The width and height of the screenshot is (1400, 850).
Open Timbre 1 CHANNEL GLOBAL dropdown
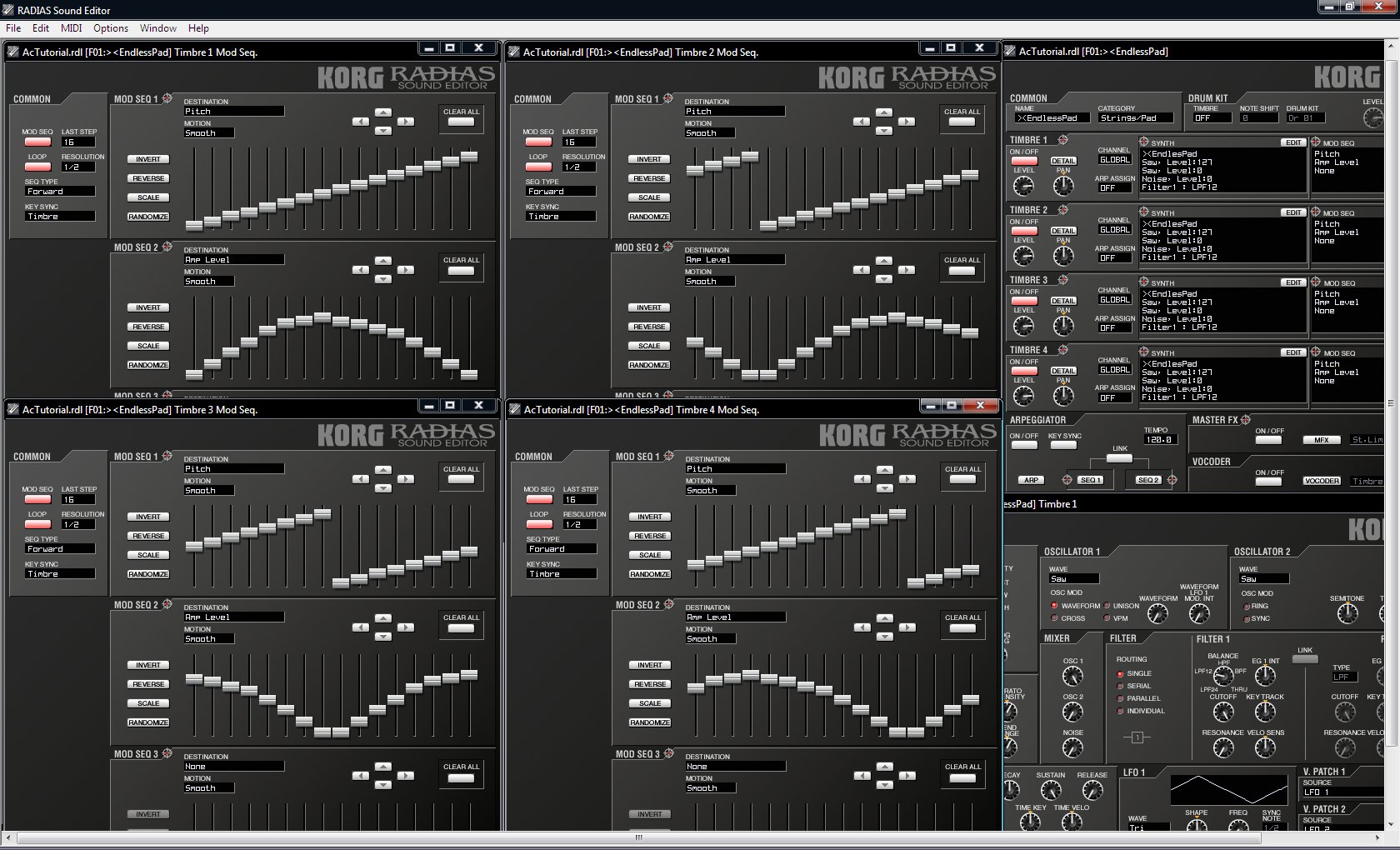coord(1114,160)
